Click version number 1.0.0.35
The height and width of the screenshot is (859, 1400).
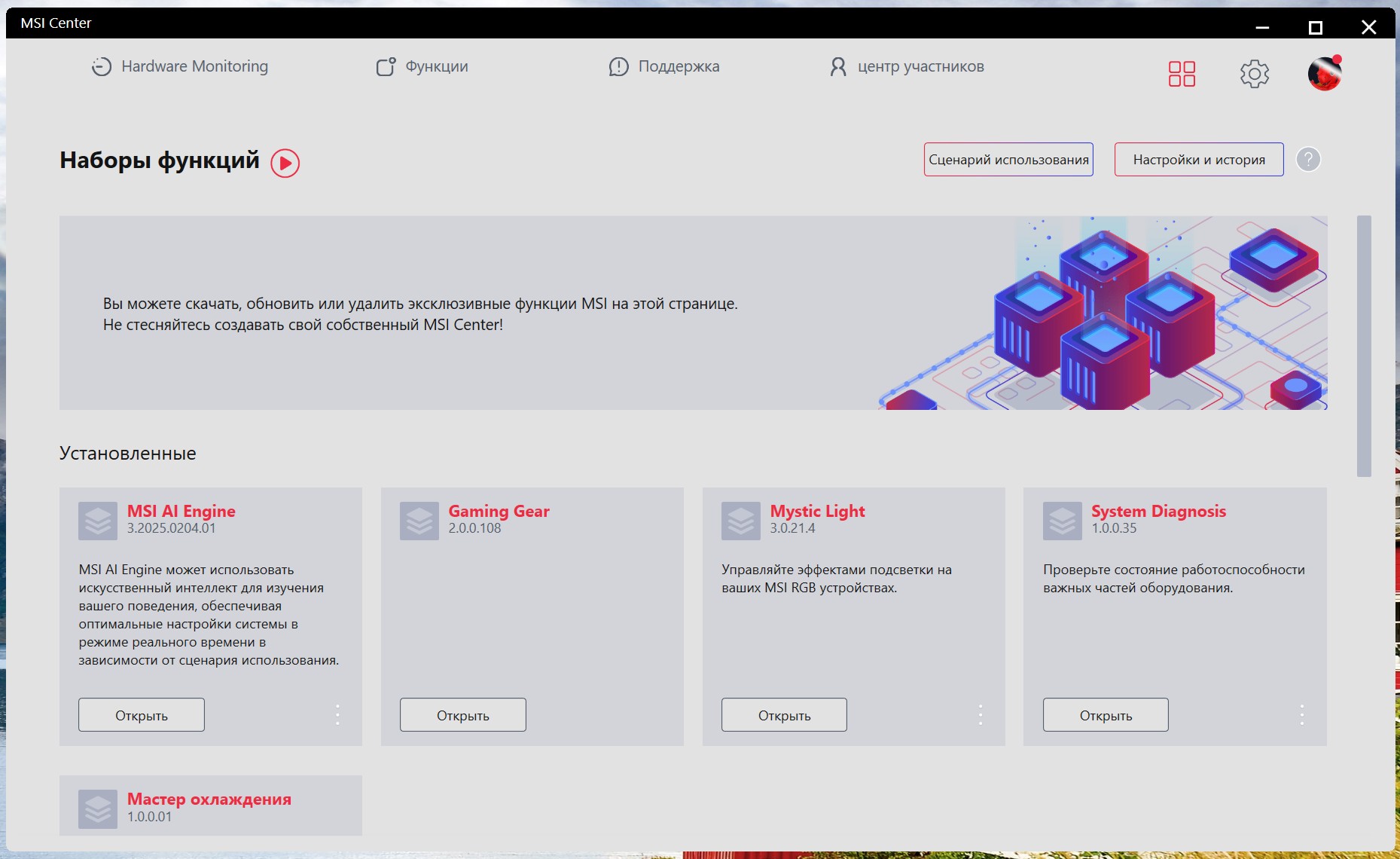pos(1114,528)
